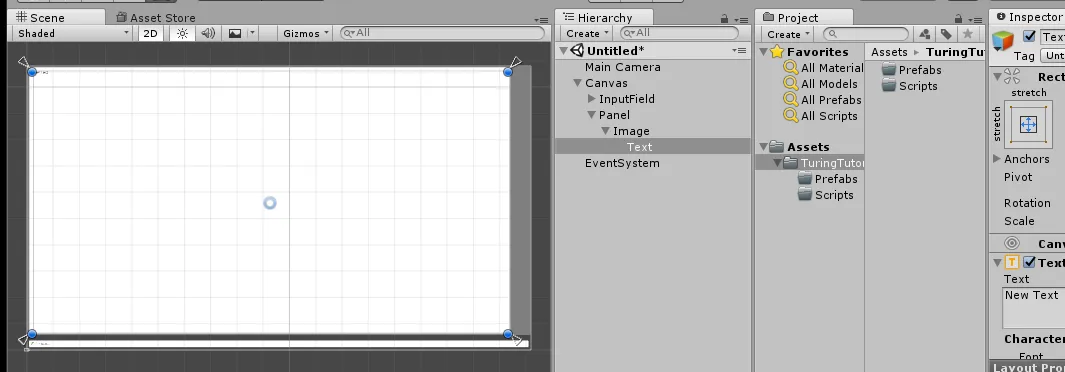This screenshot has height=372, width=1065.
Task: Collapse the Untitled scene in Hierarchy
Action: (563, 51)
